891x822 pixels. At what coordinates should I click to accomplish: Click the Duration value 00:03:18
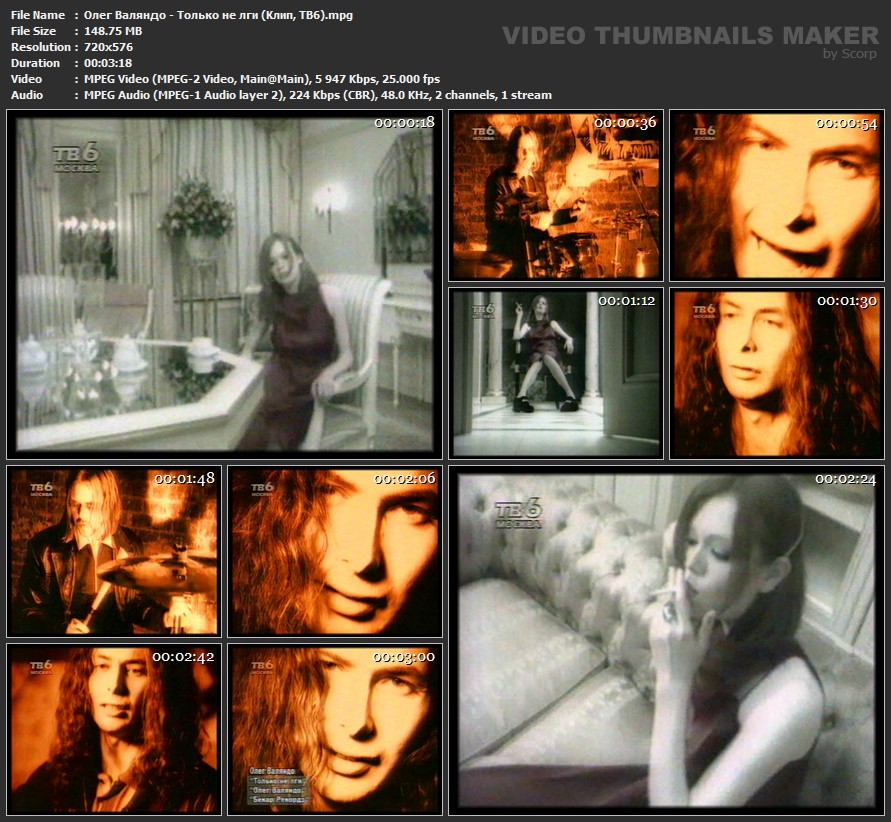pyautogui.click(x=108, y=63)
